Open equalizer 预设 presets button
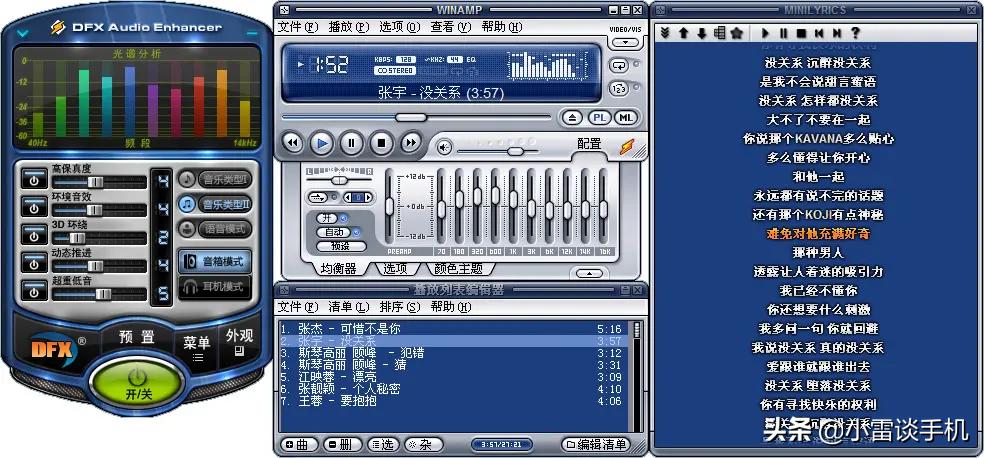The height and width of the screenshot is (458, 984). (x=340, y=246)
